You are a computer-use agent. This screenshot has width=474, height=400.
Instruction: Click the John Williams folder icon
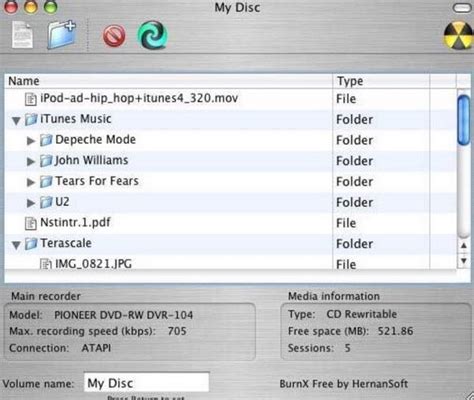click(46, 161)
